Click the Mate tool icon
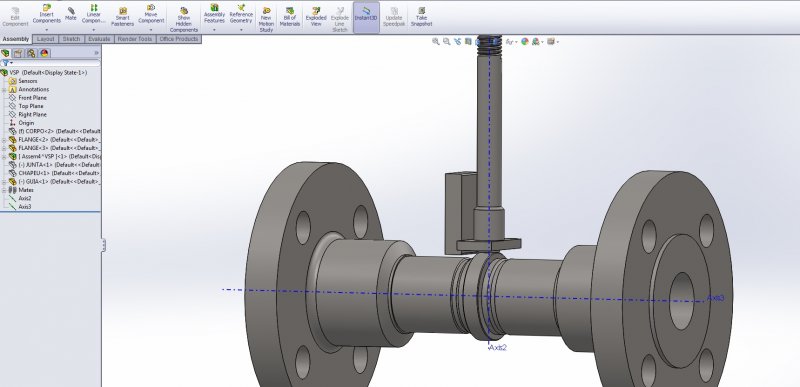This screenshot has height=387, width=800. 70,14
